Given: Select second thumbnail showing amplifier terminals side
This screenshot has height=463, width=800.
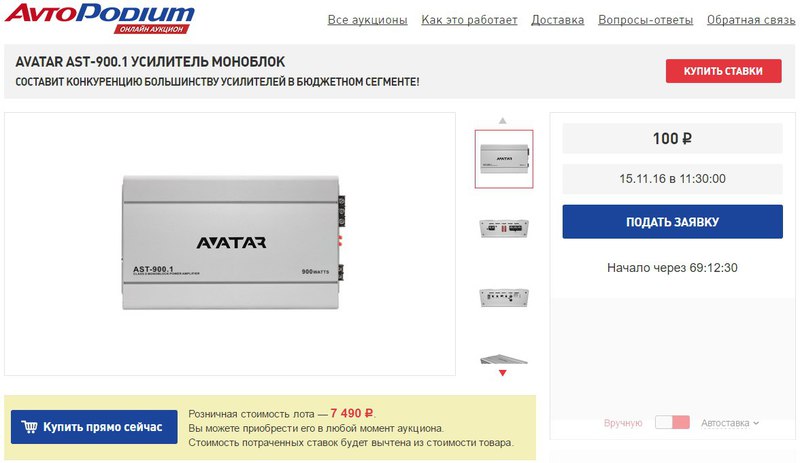Looking at the screenshot, I should [x=504, y=228].
